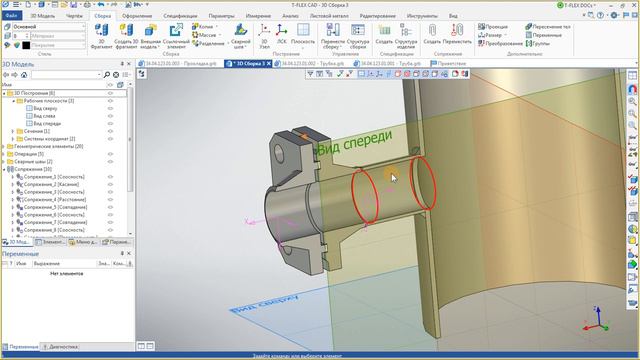Click the filter icon in viewport toolbar
Image resolution: width=640 pixels, height=360 pixels.
click(311, 74)
